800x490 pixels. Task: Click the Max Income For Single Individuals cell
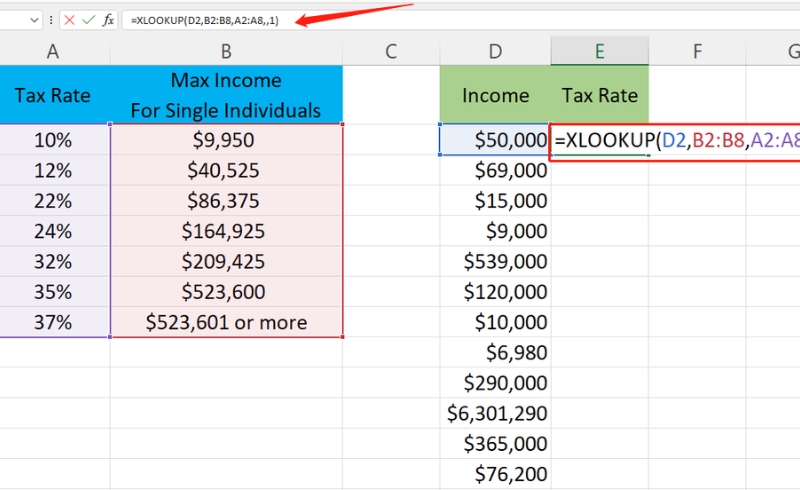tap(226, 96)
